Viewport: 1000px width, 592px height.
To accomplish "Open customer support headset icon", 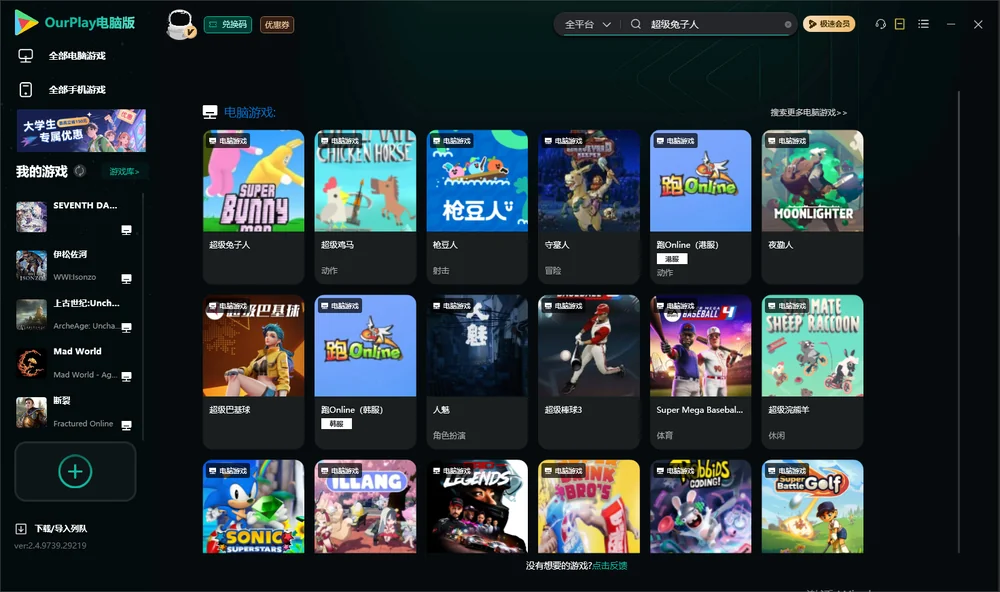I will [x=881, y=24].
